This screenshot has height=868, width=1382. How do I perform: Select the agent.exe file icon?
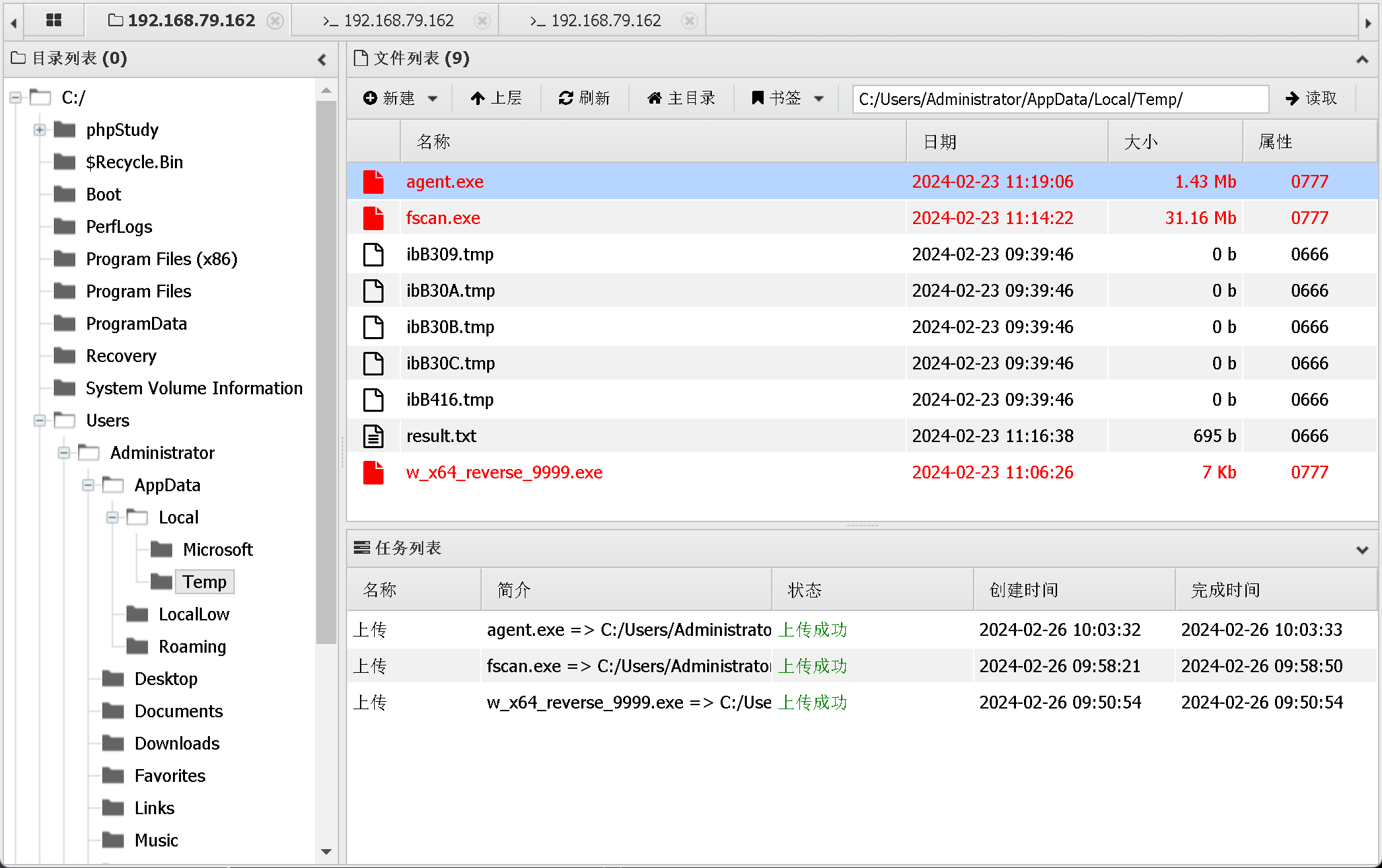[373, 182]
